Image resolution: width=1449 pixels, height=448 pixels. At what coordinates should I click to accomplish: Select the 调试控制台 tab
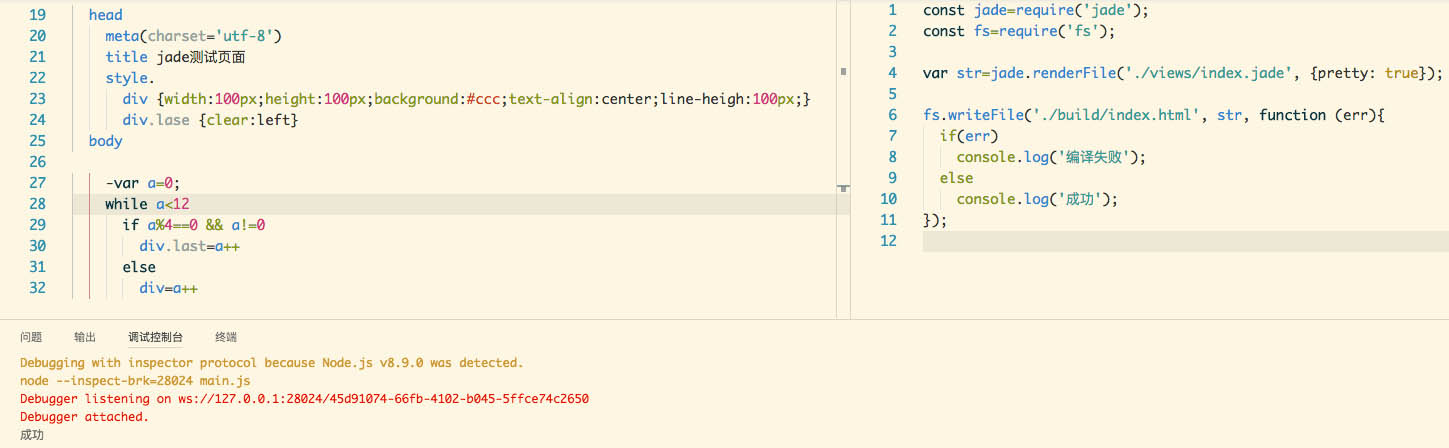tap(155, 337)
